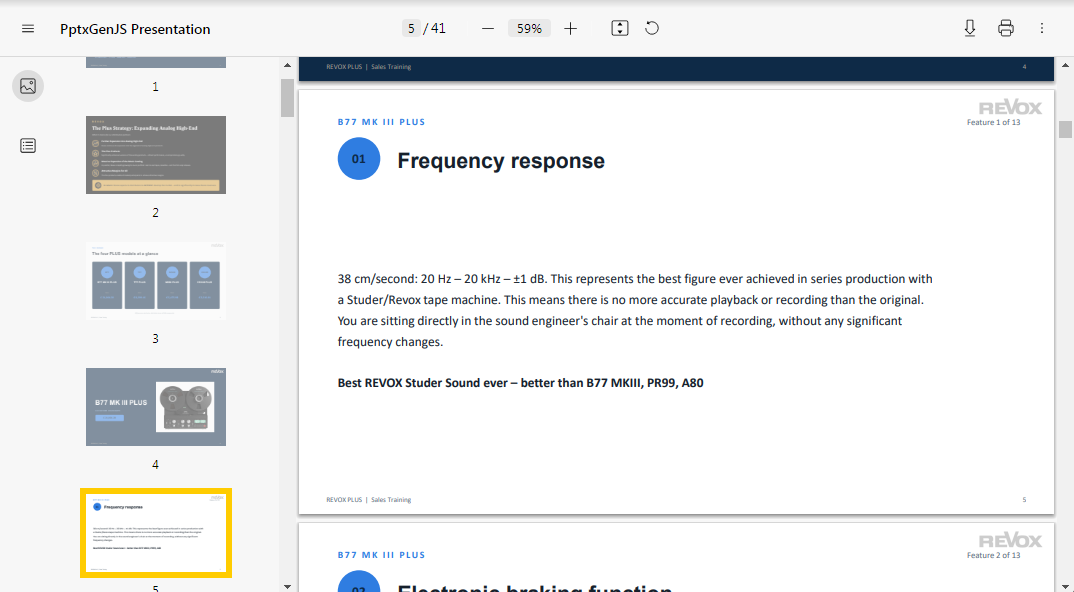Click the blue '01' number circle

[359, 159]
